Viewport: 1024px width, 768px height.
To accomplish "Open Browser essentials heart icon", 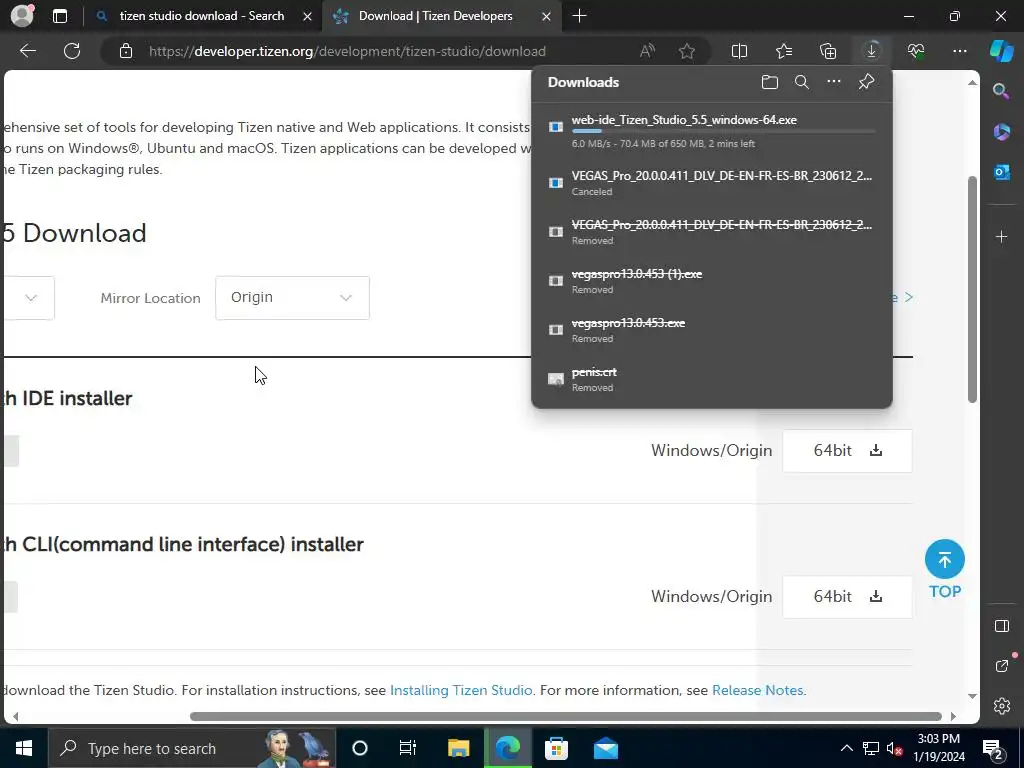I will point(916,51).
